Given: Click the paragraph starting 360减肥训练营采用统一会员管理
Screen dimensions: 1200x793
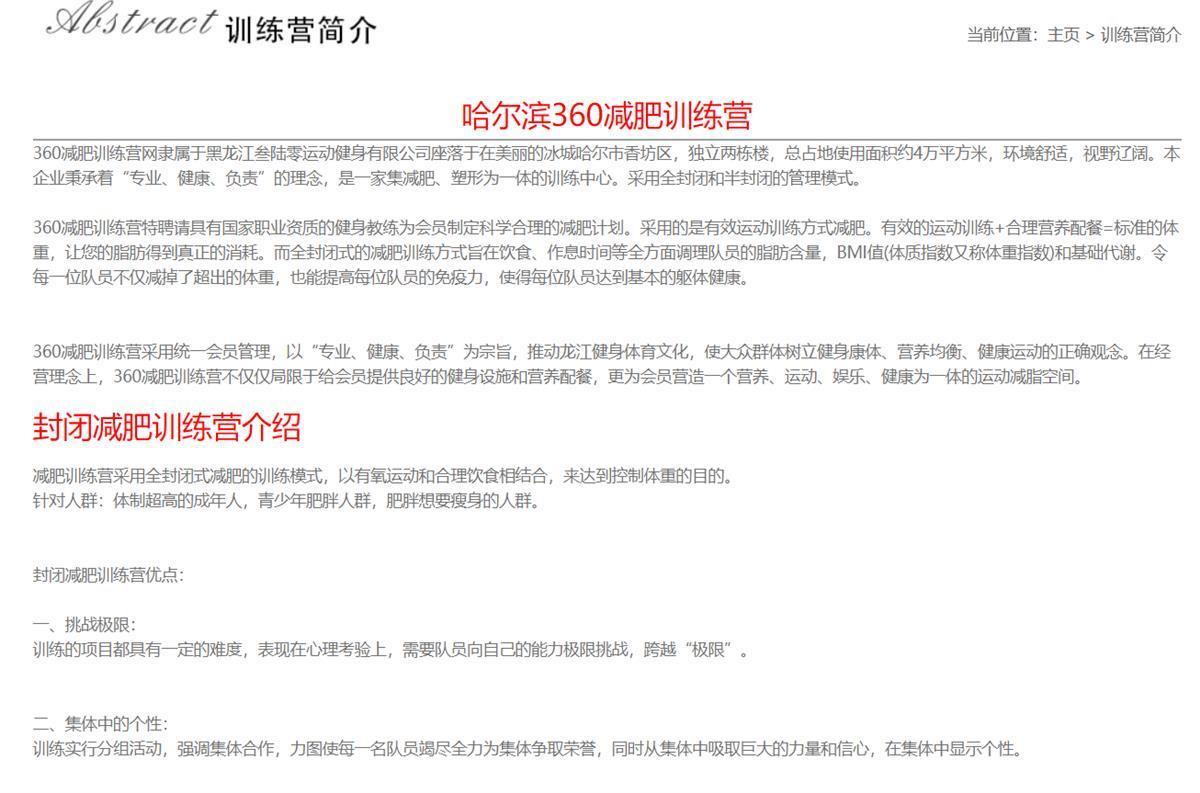Looking at the screenshot, I should [601, 364].
